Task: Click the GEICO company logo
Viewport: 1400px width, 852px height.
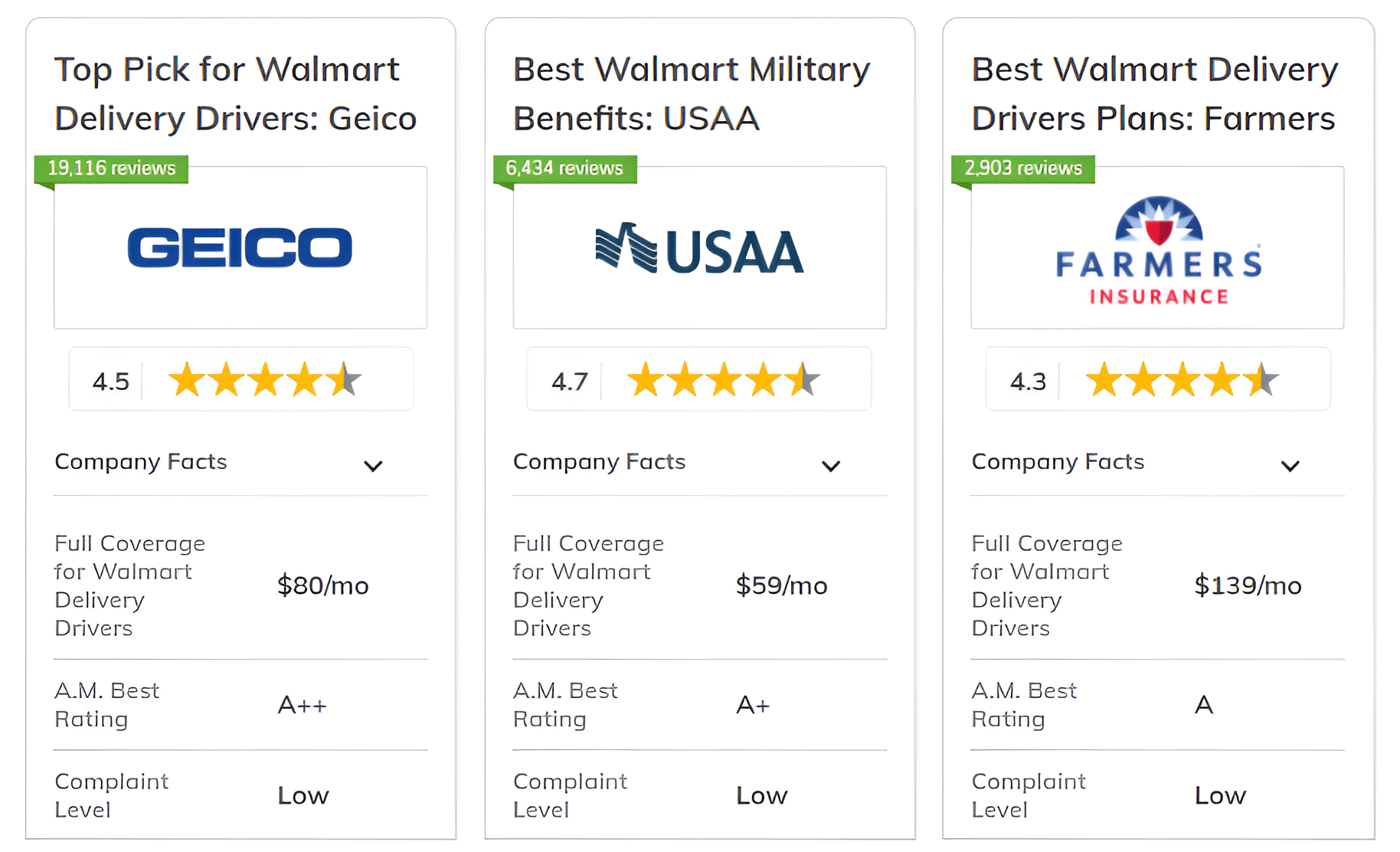Action: tap(240, 247)
